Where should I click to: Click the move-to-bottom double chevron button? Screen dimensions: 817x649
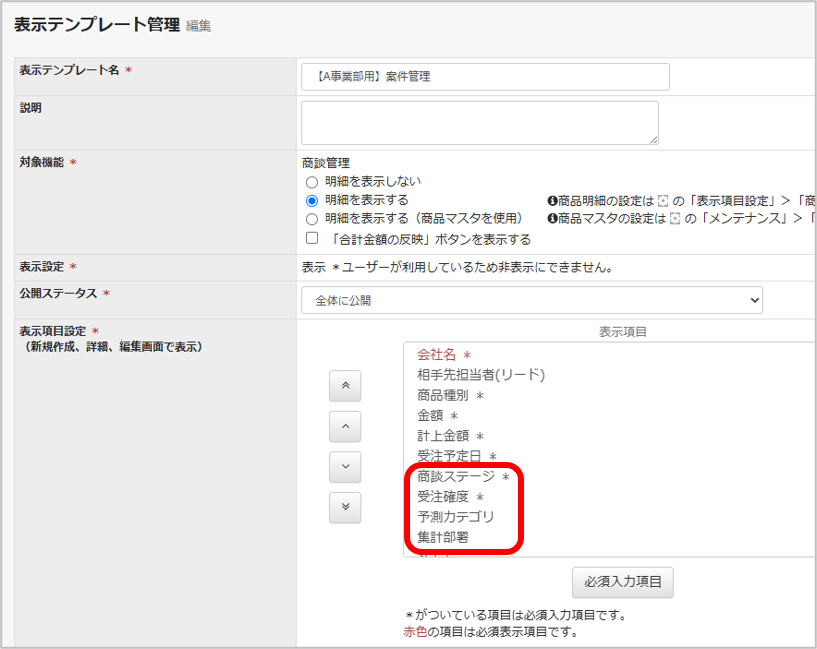click(x=345, y=507)
